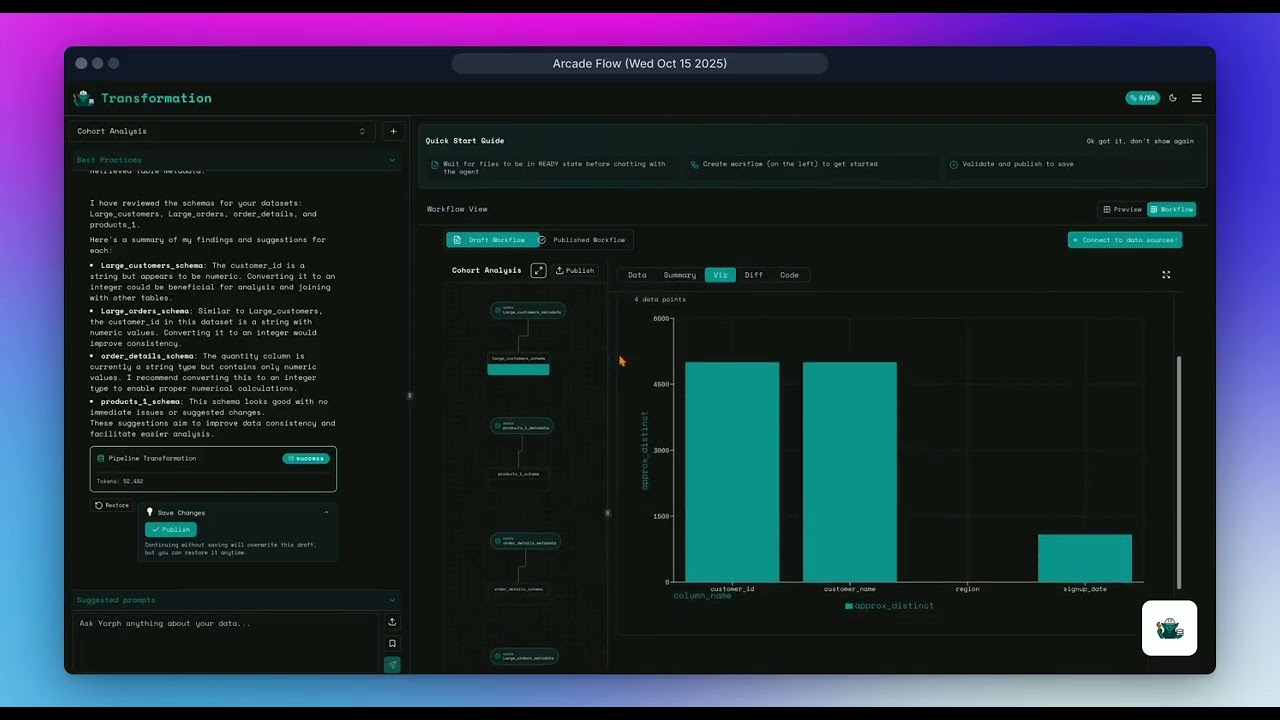
Task: Open the Yorph assistant floating widget
Action: [1169, 628]
